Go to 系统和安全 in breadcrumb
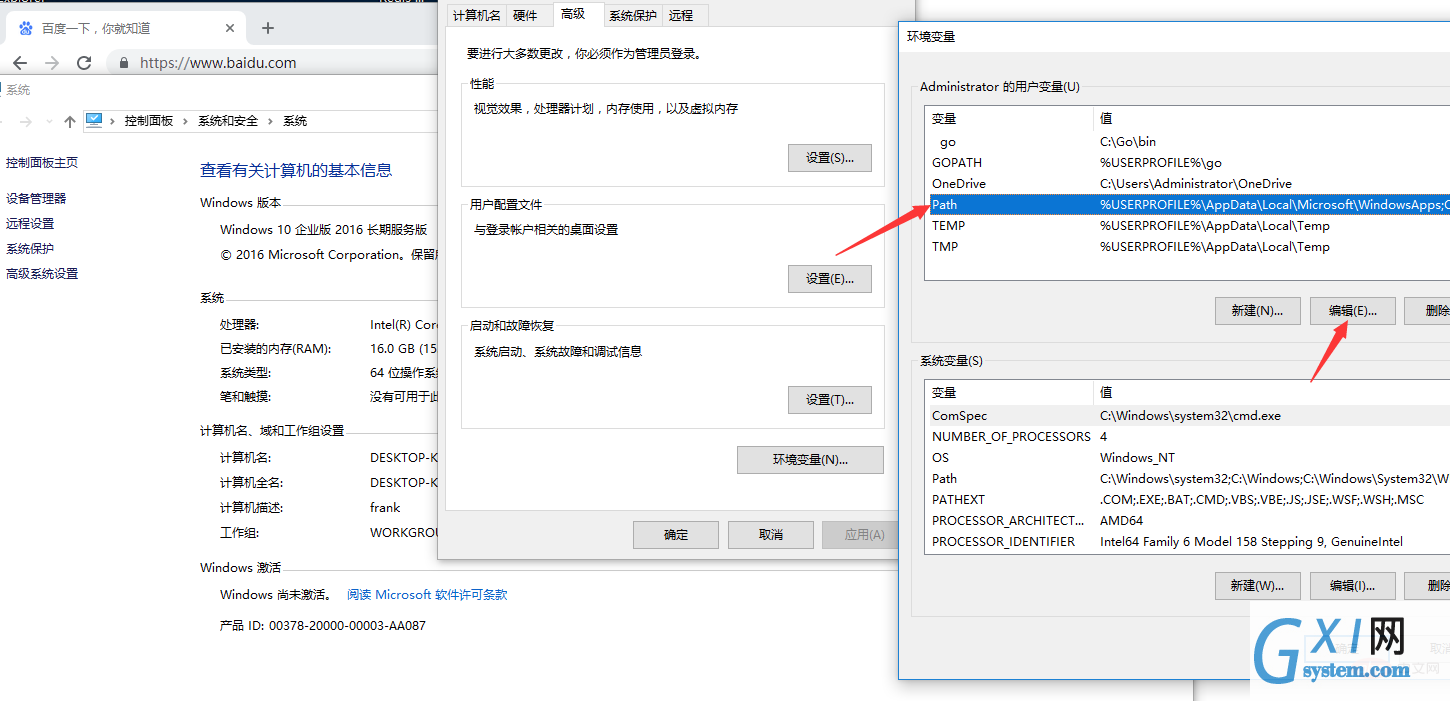Image resolution: width=1450 pixels, height=701 pixels. pos(228,121)
